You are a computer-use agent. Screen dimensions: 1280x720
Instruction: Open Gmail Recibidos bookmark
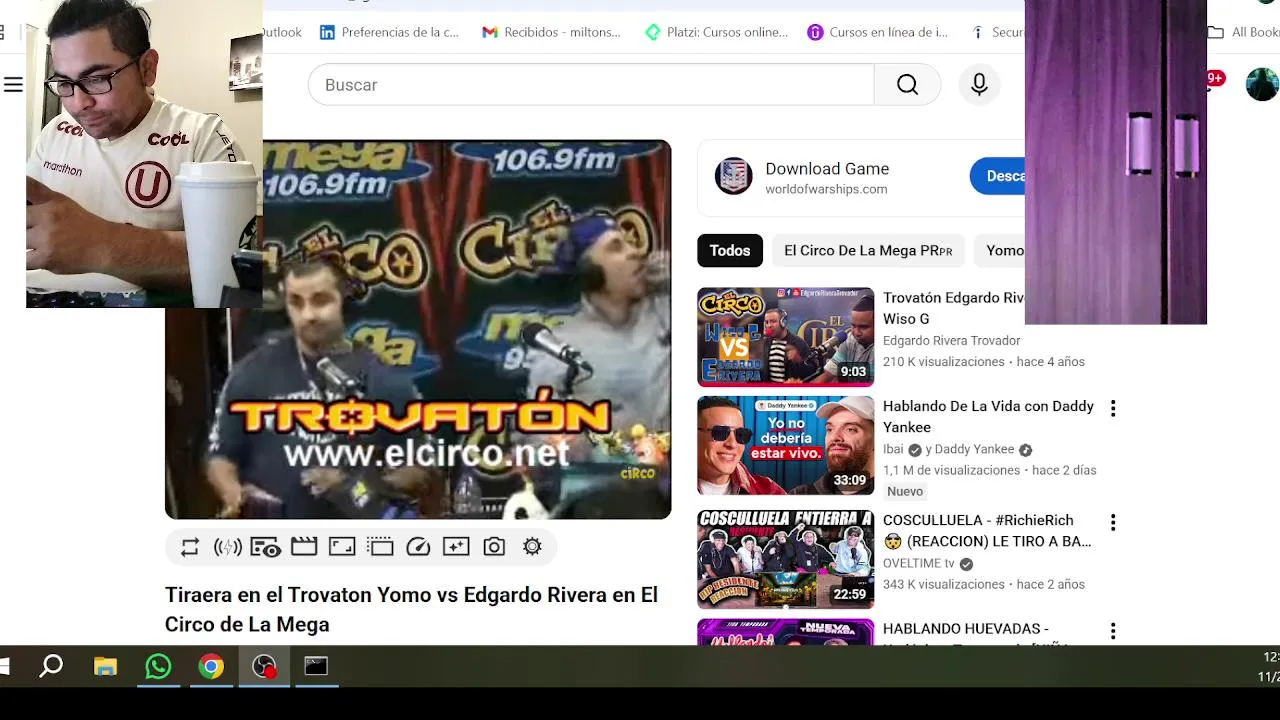(x=551, y=32)
